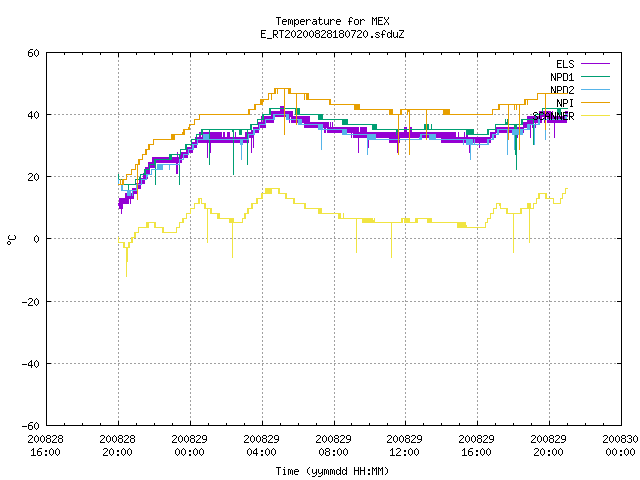
Task: Click the x-axis tick 200828 16:00
Action: click(x=46, y=446)
